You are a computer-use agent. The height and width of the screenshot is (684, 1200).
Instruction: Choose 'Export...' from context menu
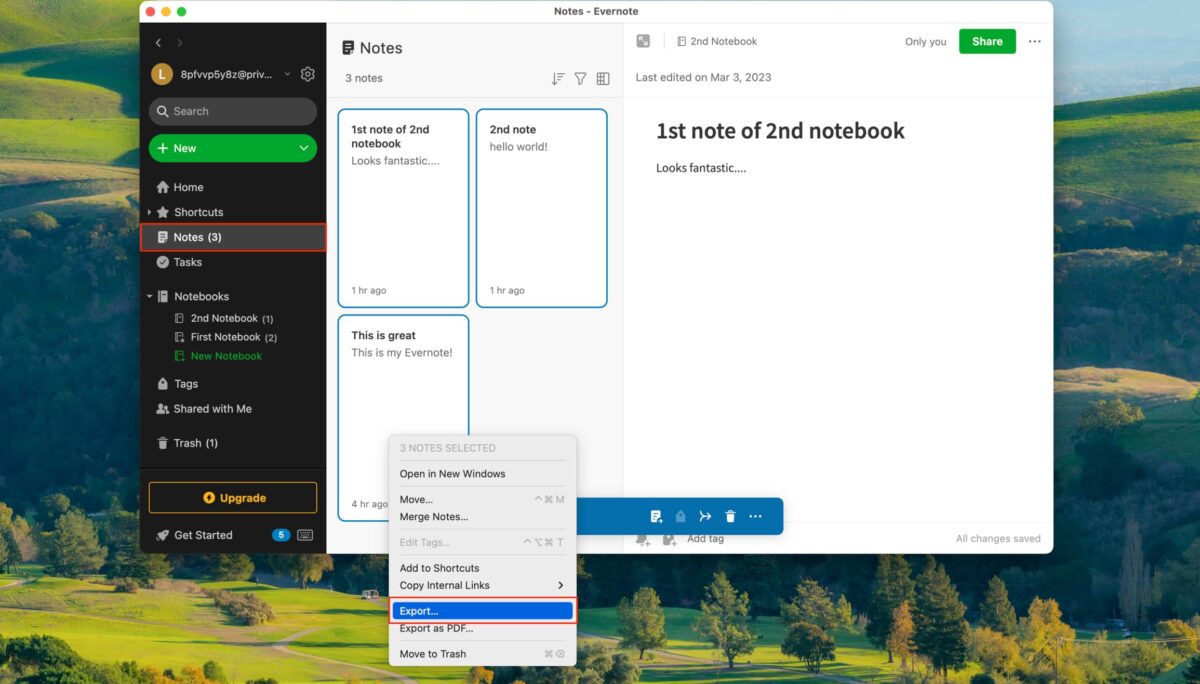(x=481, y=610)
